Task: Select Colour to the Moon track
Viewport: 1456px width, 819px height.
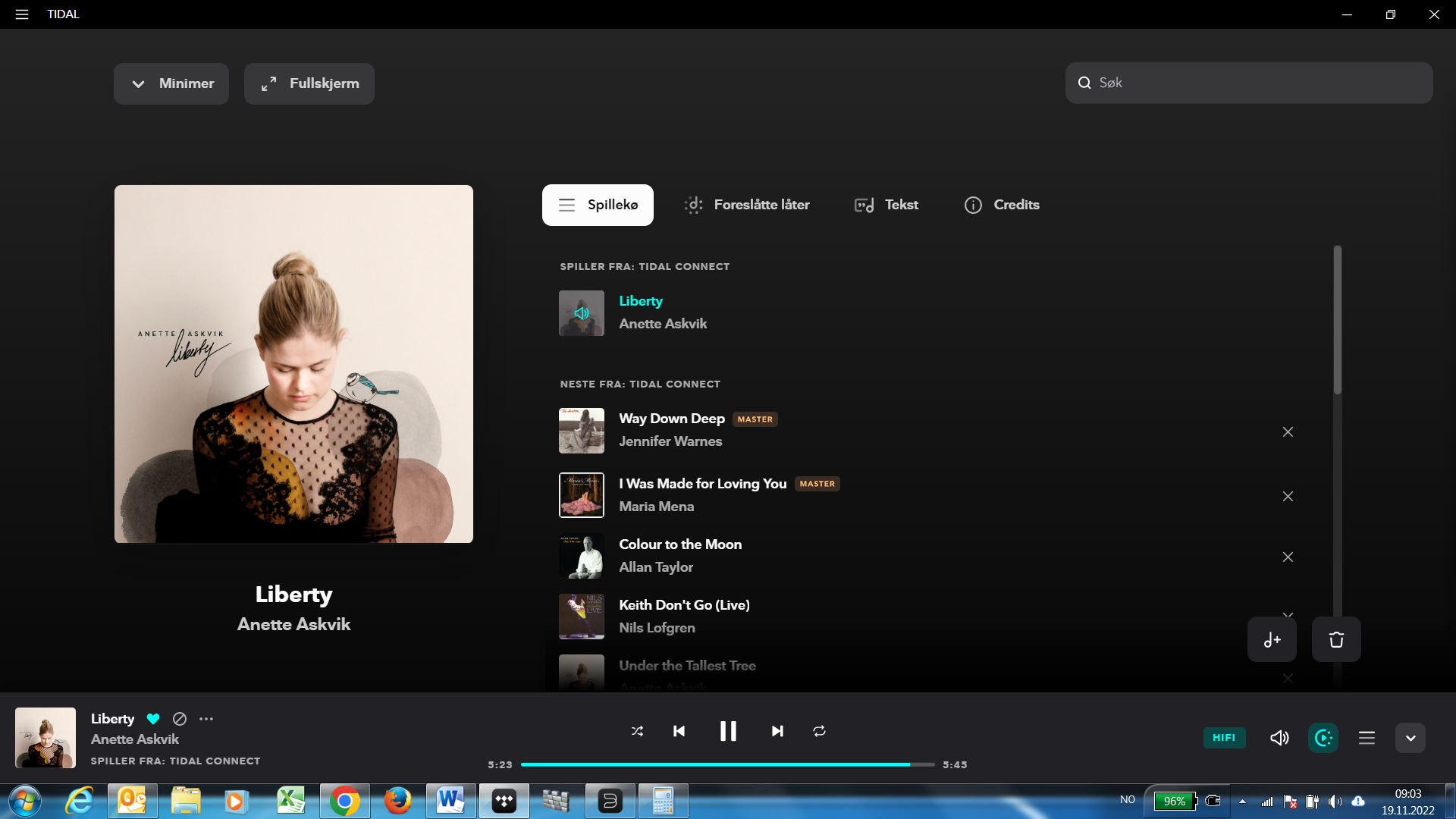Action: click(x=680, y=544)
